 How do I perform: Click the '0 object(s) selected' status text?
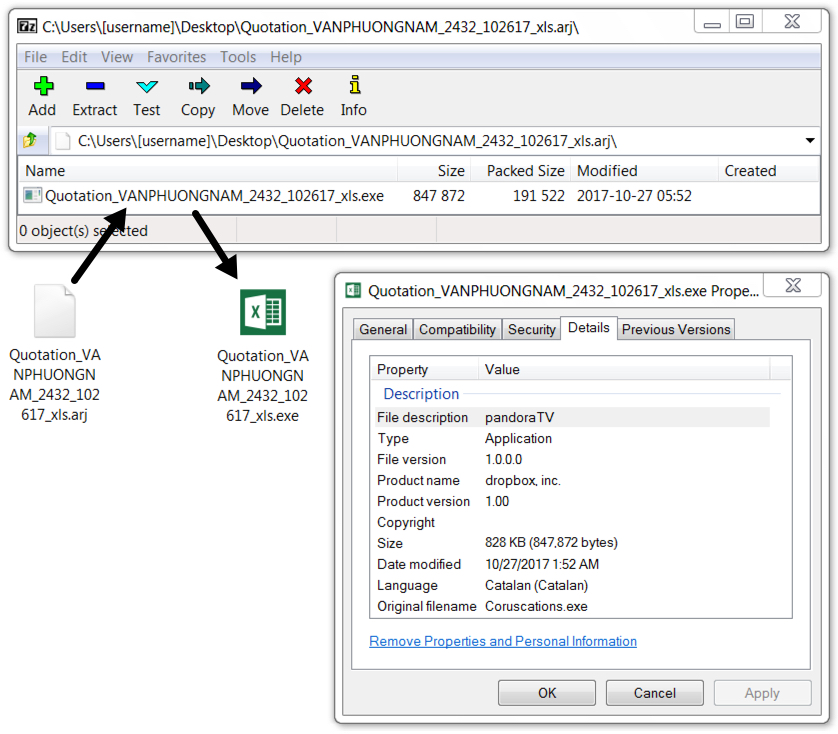83,230
